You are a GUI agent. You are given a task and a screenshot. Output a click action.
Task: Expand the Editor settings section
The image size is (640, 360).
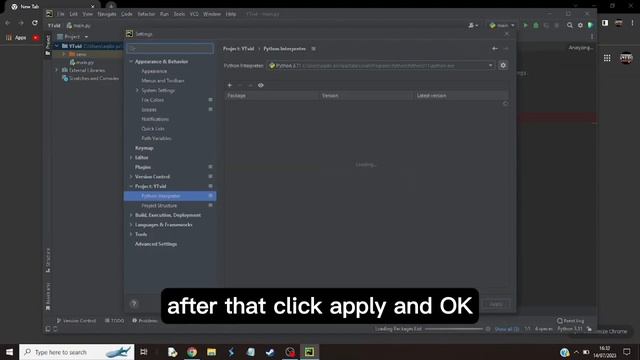pos(131,158)
